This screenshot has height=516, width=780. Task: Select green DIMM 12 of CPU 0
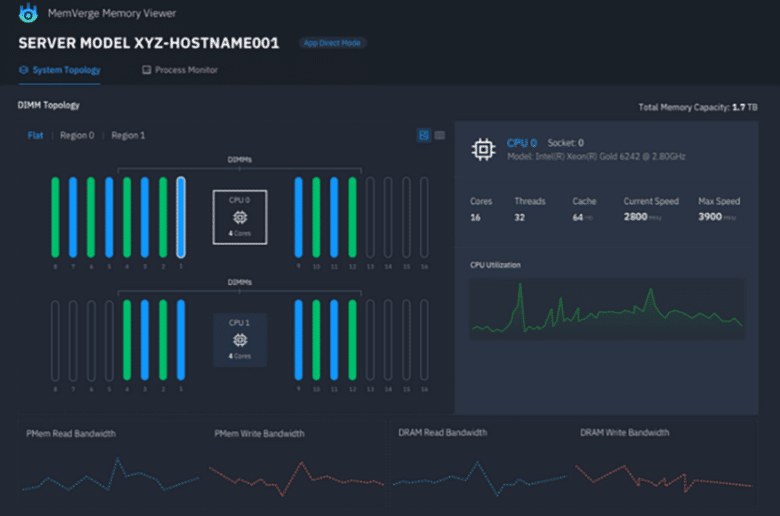352,217
